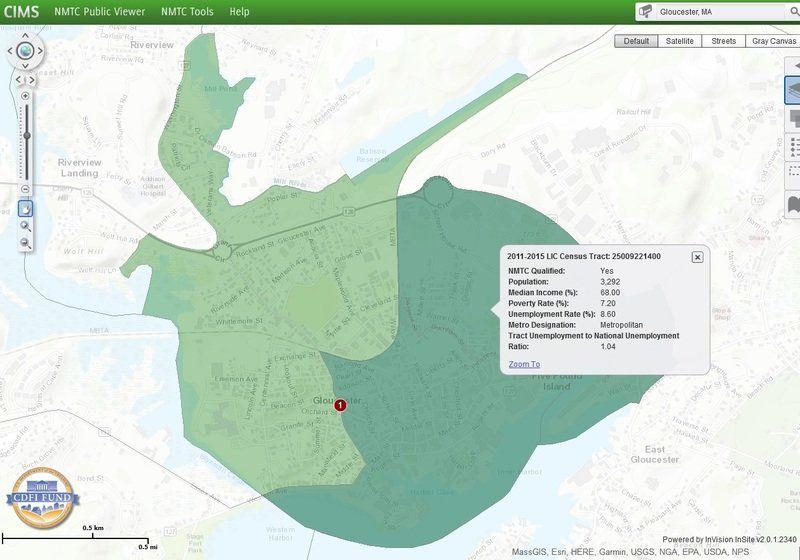Image resolution: width=800 pixels, height=560 pixels.
Task: Switch basemap to Streets
Action: coord(723,41)
